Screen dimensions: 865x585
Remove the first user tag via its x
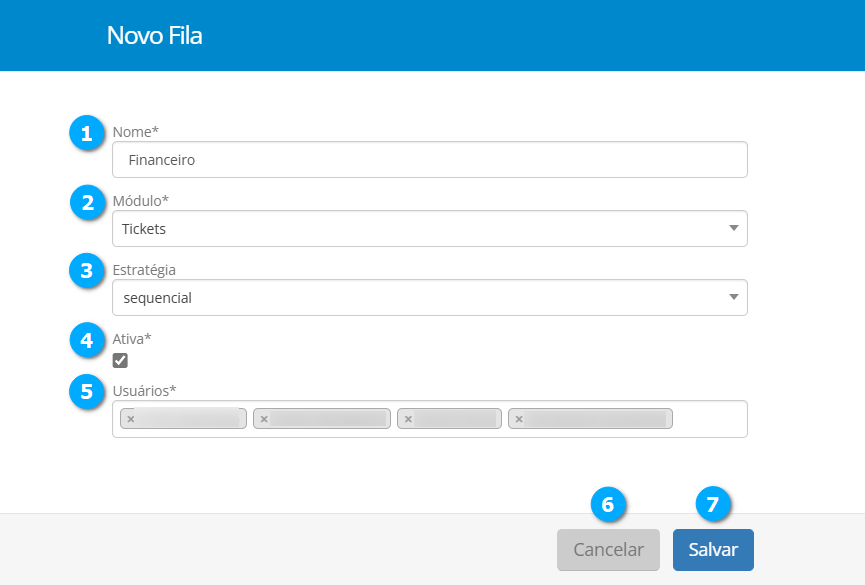[x=131, y=419]
